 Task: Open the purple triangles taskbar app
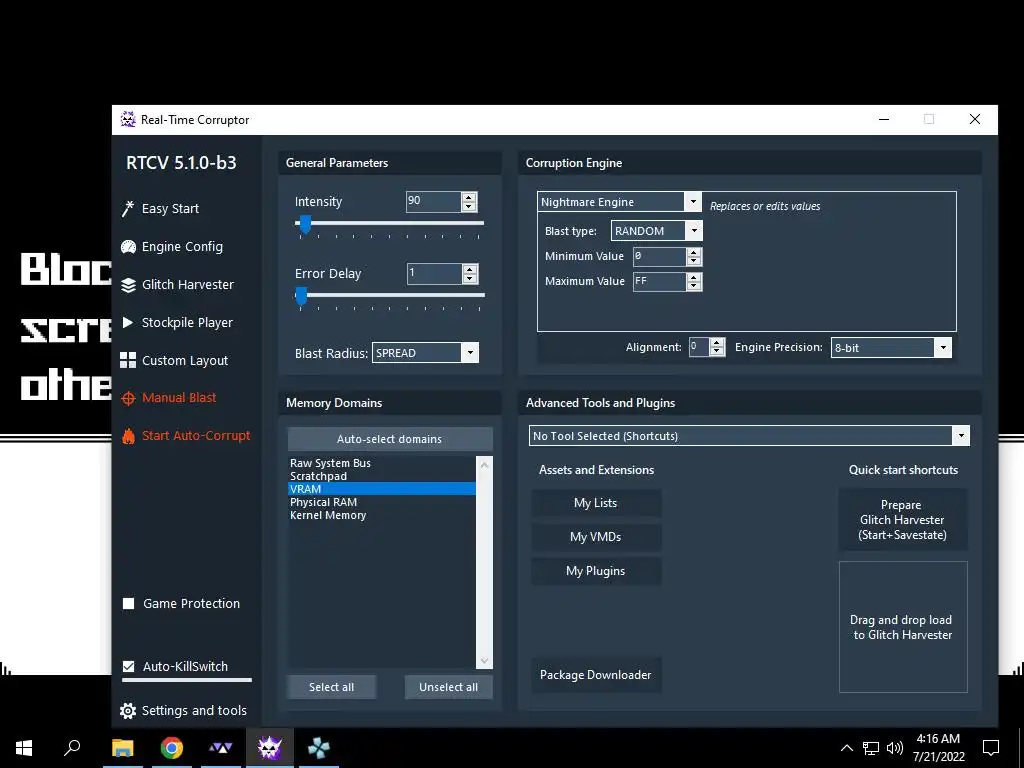point(221,748)
